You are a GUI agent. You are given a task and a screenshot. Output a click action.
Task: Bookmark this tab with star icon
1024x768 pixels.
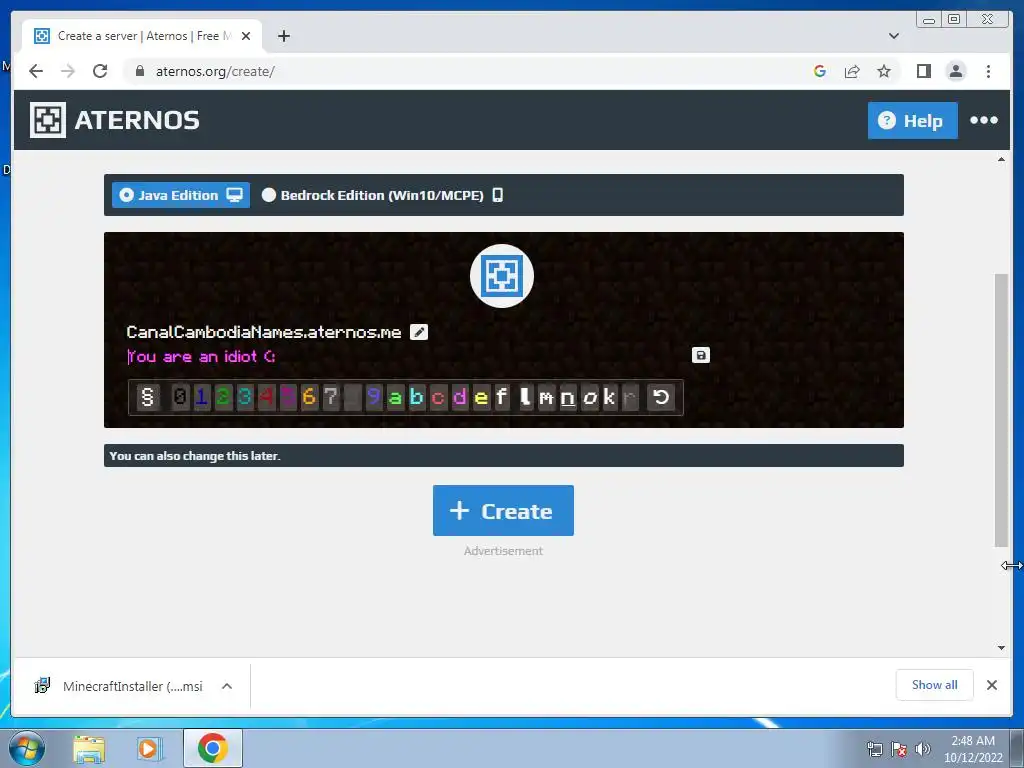coord(884,71)
